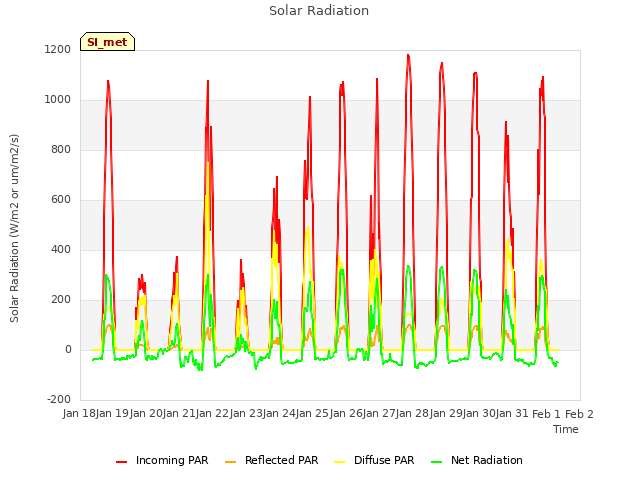Click the Jan 27 x-axis label
Viewport: 640px width, 480px height.
pyautogui.click(x=379, y=414)
